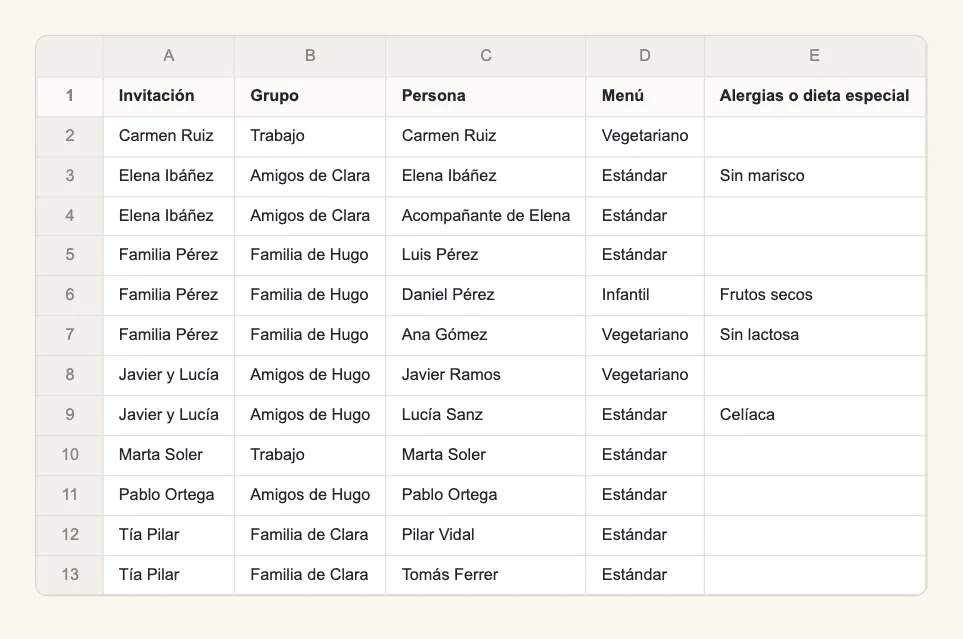This screenshot has width=963, height=639.
Task: Select Vegetariano cell in Carmen Ruiz row
Action: point(644,136)
